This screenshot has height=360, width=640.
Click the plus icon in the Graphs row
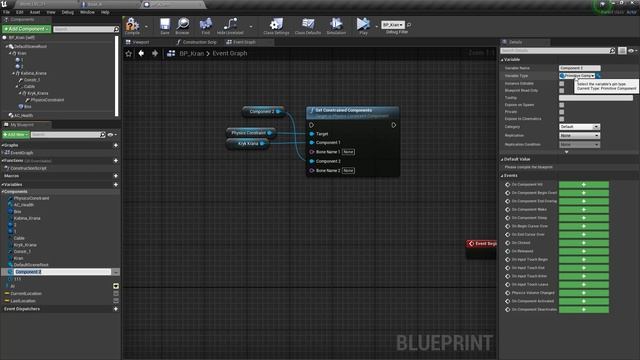click(x=116, y=145)
